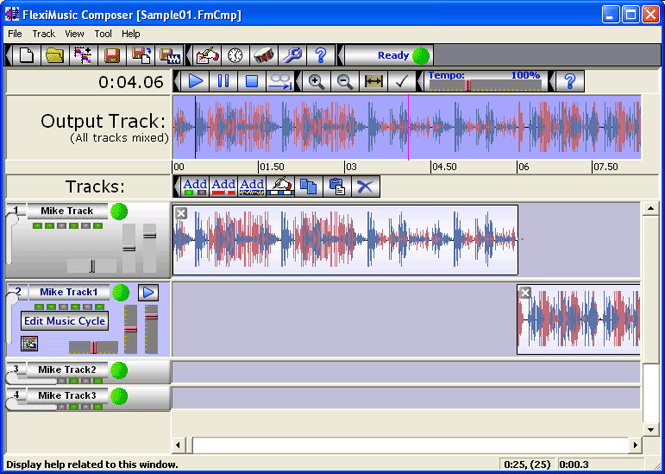Open settings with the wrench icon
This screenshot has width=665, height=474.
click(x=292, y=55)
